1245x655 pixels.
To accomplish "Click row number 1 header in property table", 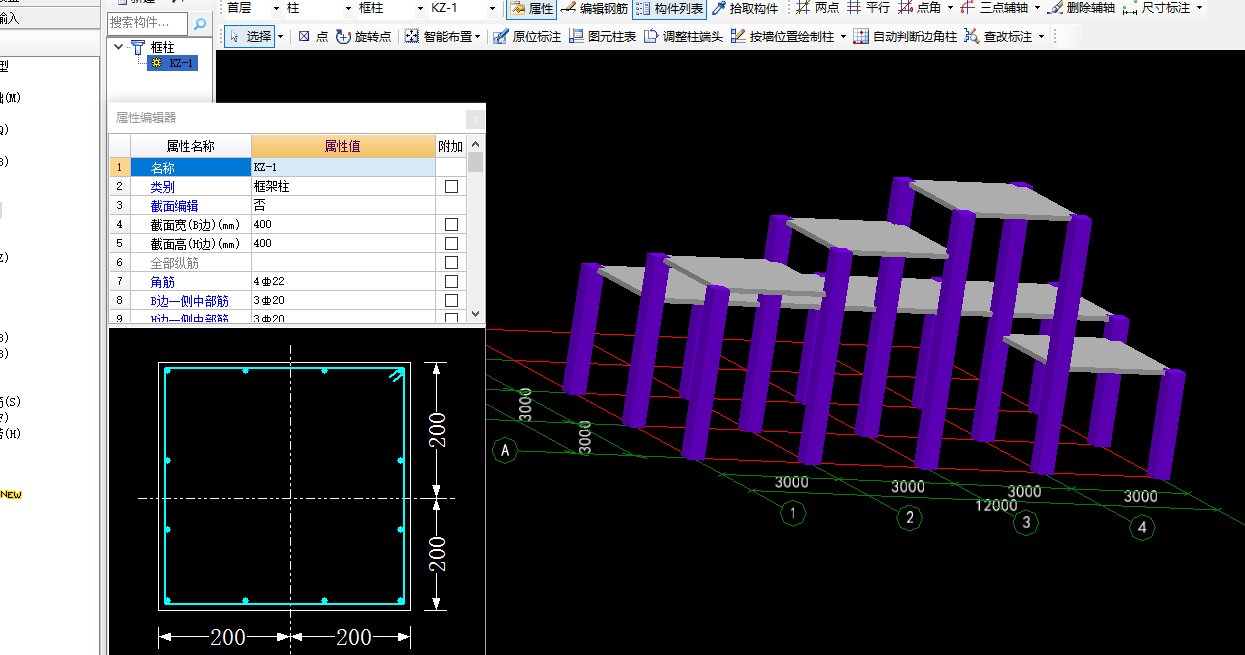I will 119,167.
